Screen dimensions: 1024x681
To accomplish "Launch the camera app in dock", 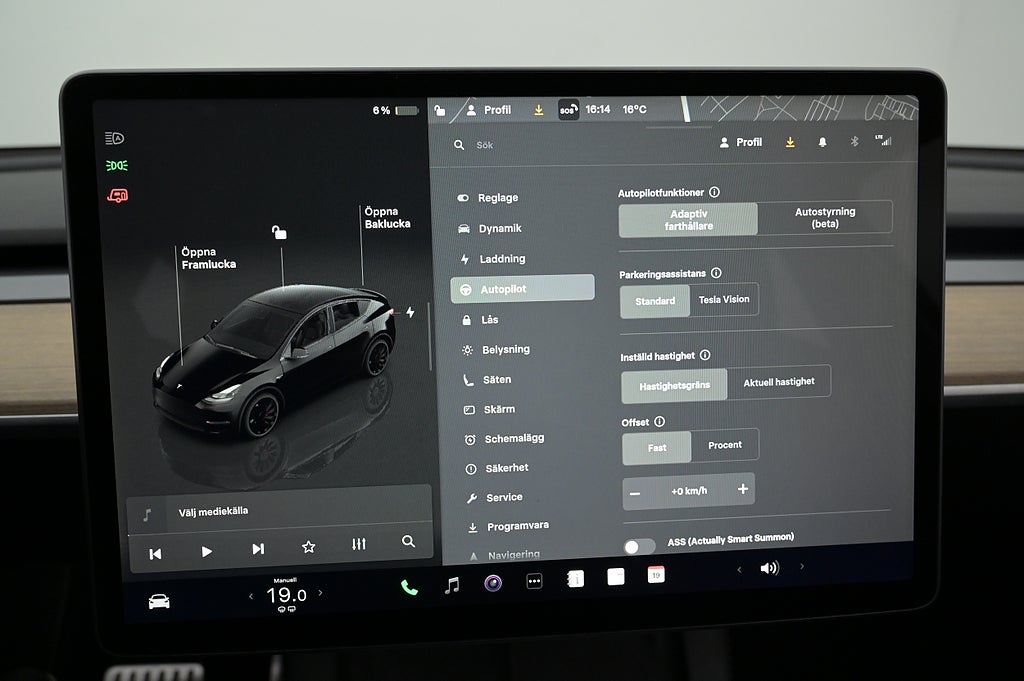I will click(x=493, y=583).
